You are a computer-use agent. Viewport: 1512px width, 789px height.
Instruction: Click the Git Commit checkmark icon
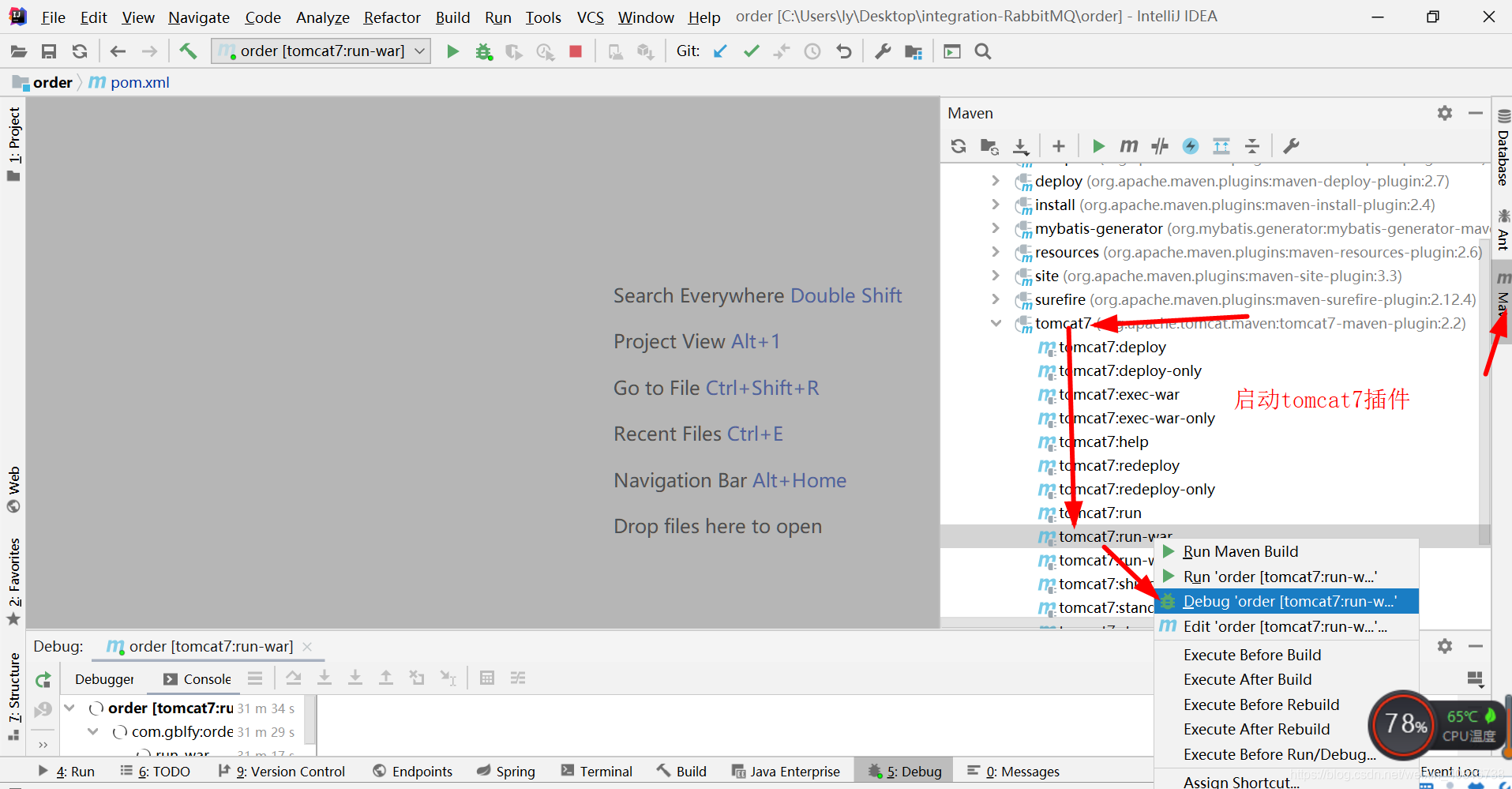tap(752, 51)
